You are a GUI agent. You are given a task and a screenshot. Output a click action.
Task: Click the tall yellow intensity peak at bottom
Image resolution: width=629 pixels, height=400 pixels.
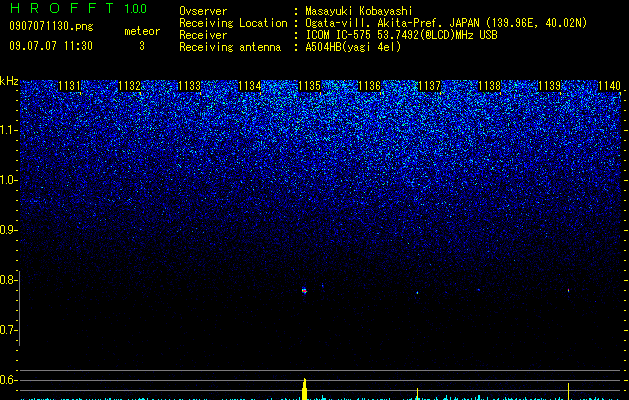[304, 389]
